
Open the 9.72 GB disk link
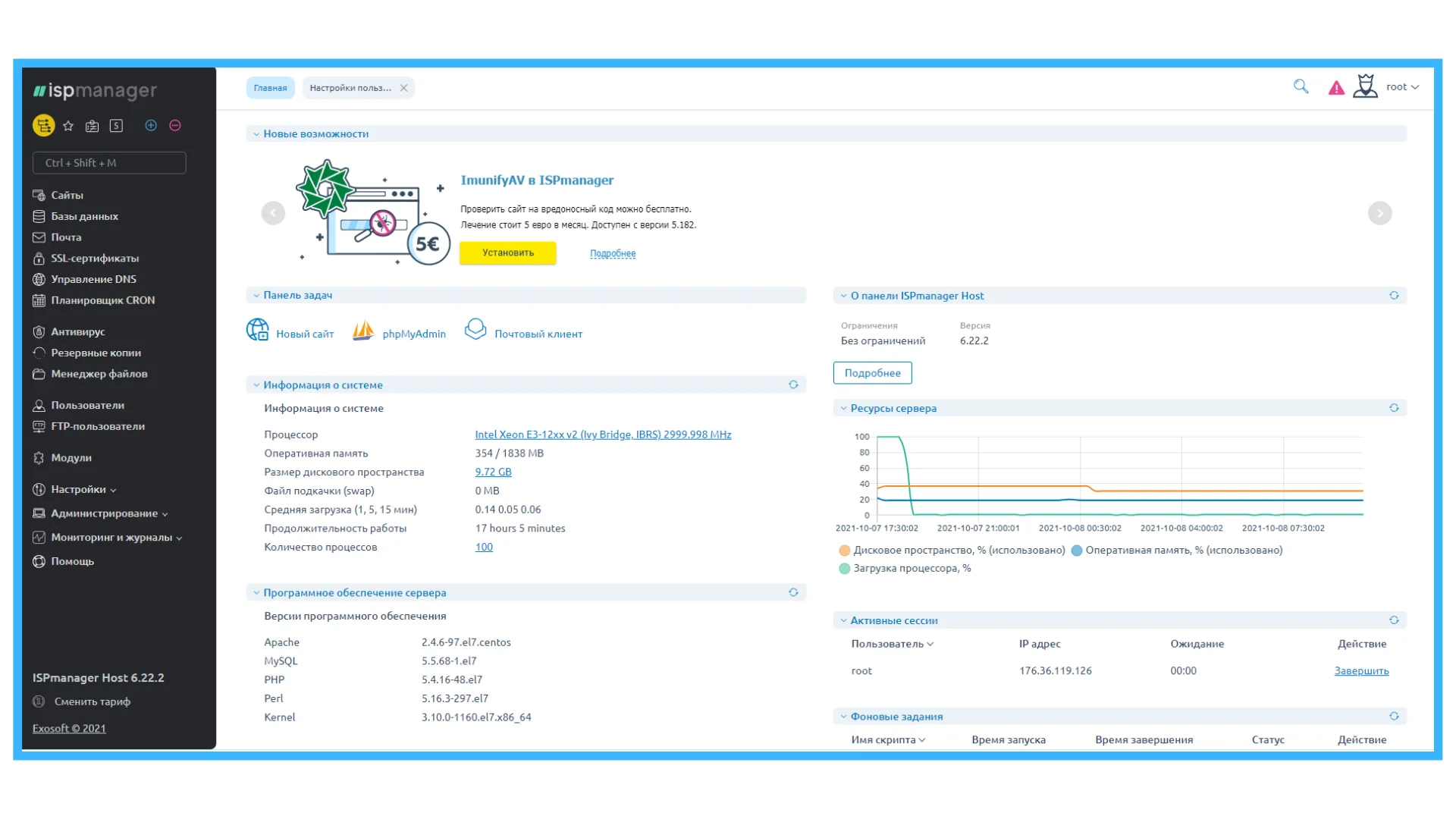tap(493, 472)
